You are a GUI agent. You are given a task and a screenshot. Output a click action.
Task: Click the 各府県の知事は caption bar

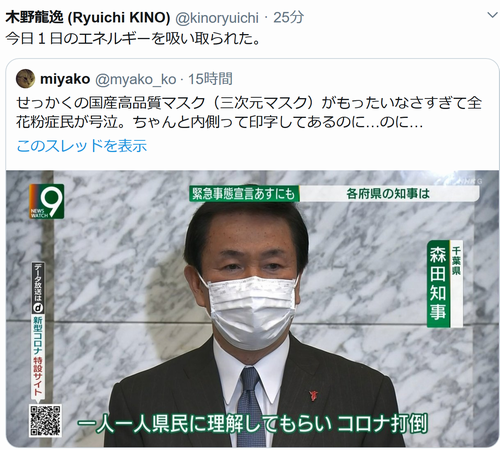(389, 194)
